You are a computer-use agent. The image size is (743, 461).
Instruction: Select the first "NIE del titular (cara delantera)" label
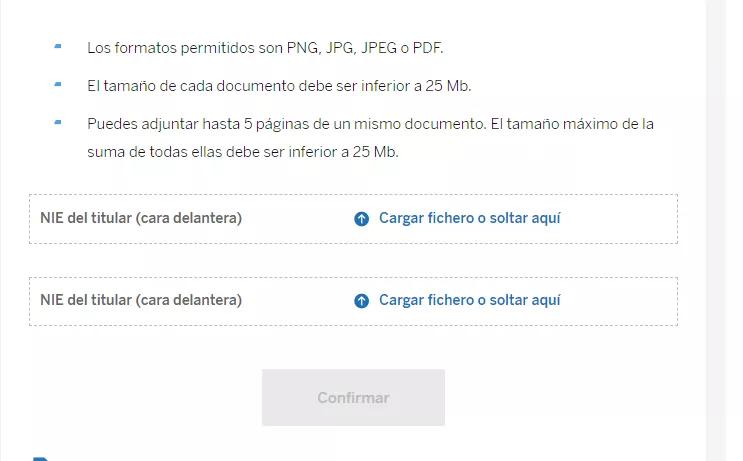click(141, 218)
